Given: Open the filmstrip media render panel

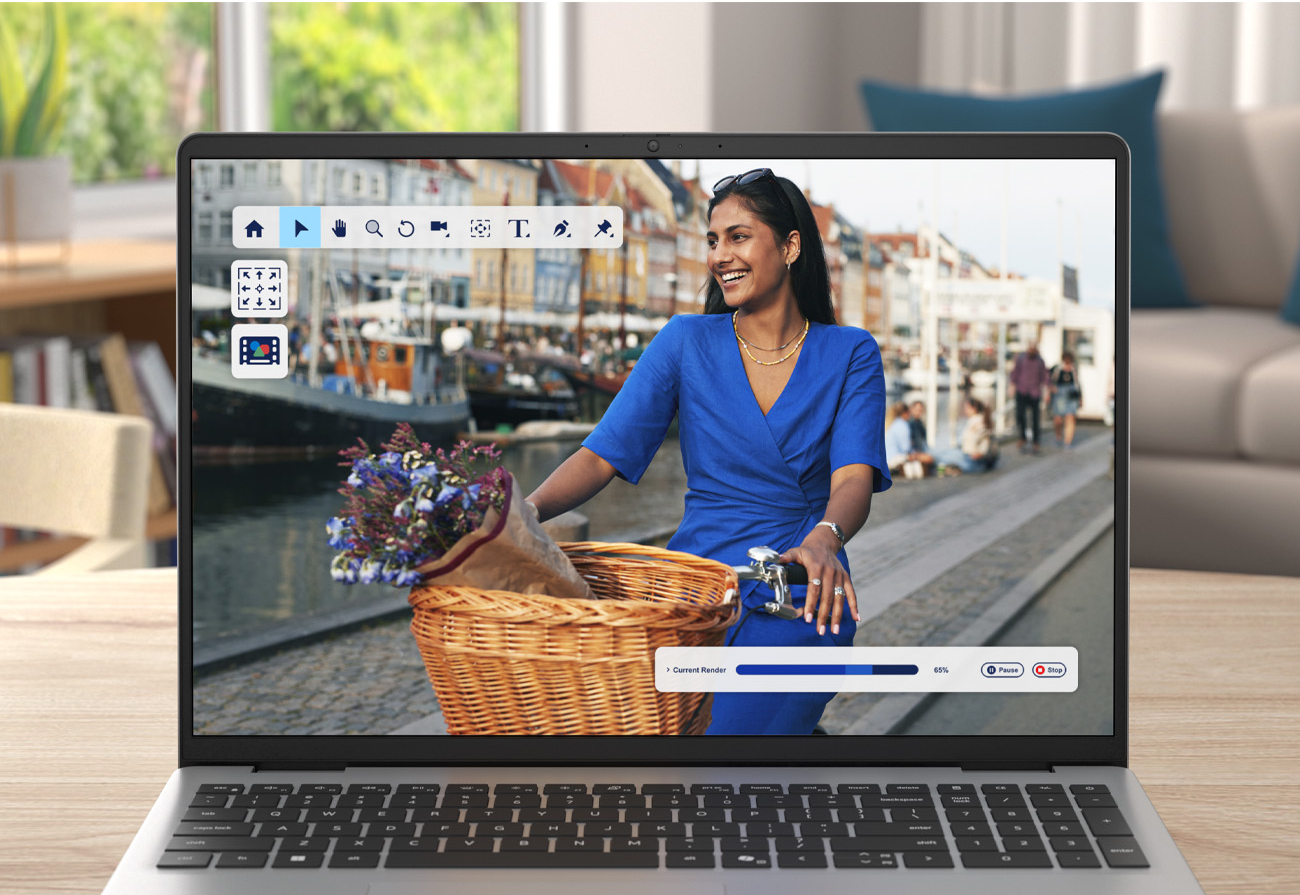Looking at the screenshot, I should 260,350.
